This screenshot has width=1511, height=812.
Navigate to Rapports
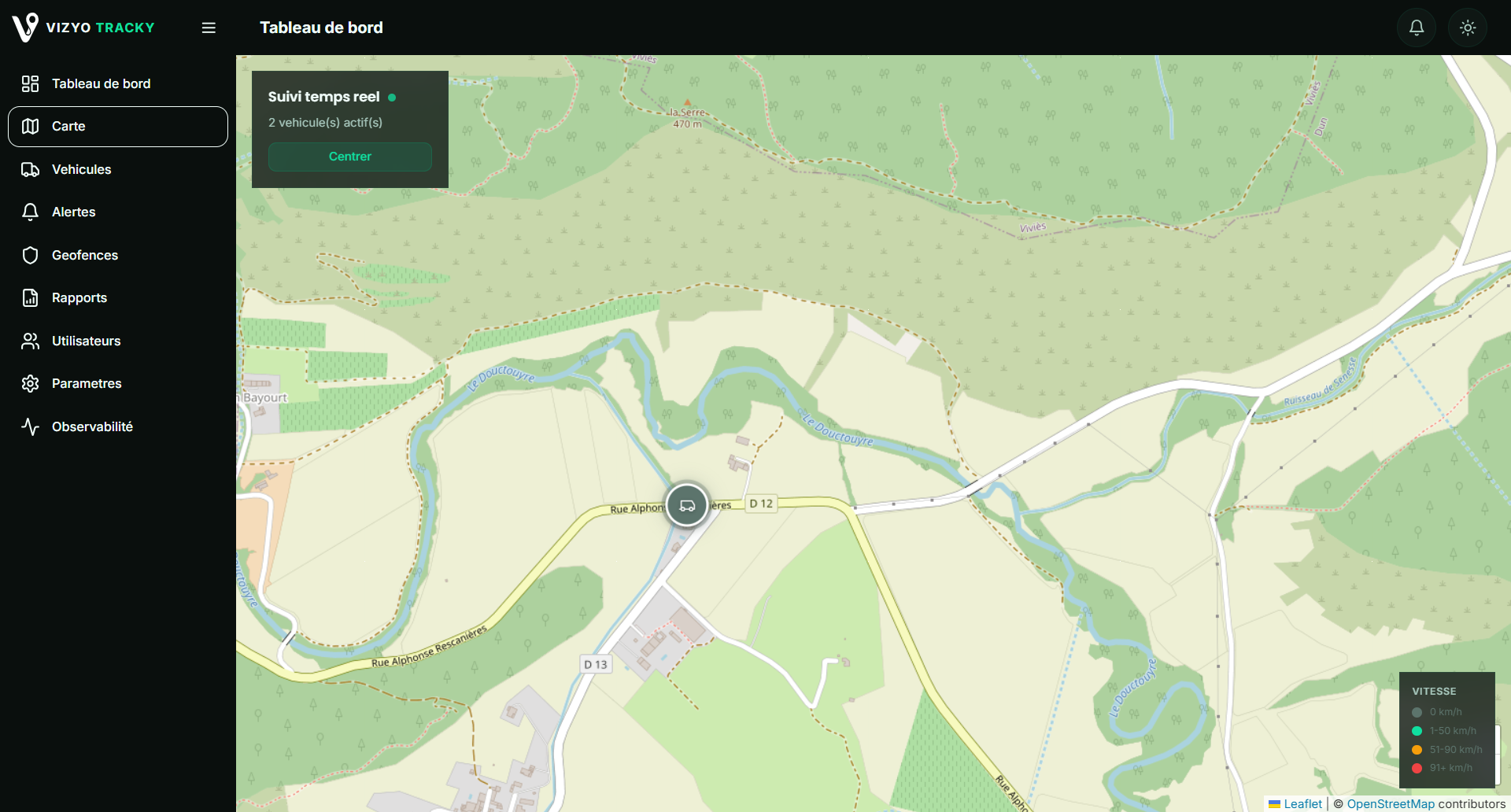118,297
